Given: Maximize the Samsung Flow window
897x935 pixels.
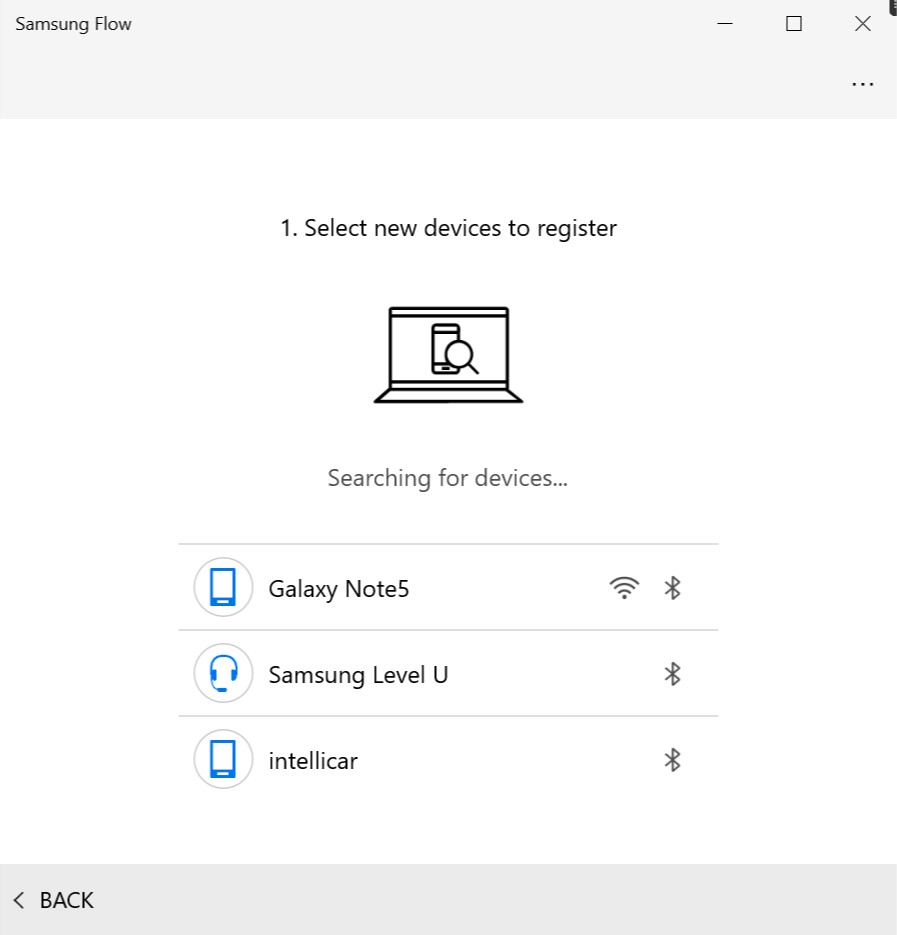Looking at the screenshot, I should (x=794, y=24).
